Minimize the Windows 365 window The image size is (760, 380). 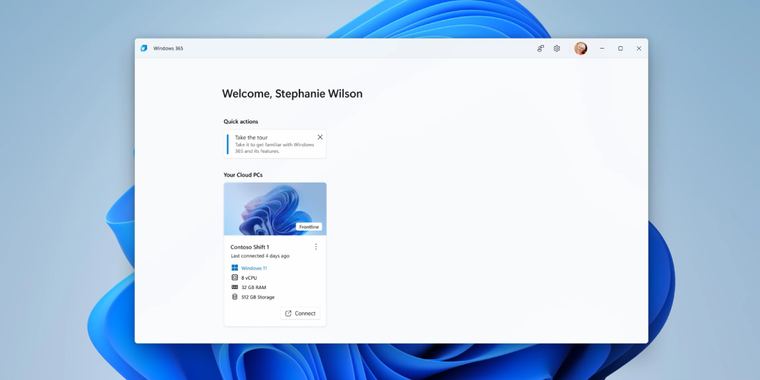(602, 48)
